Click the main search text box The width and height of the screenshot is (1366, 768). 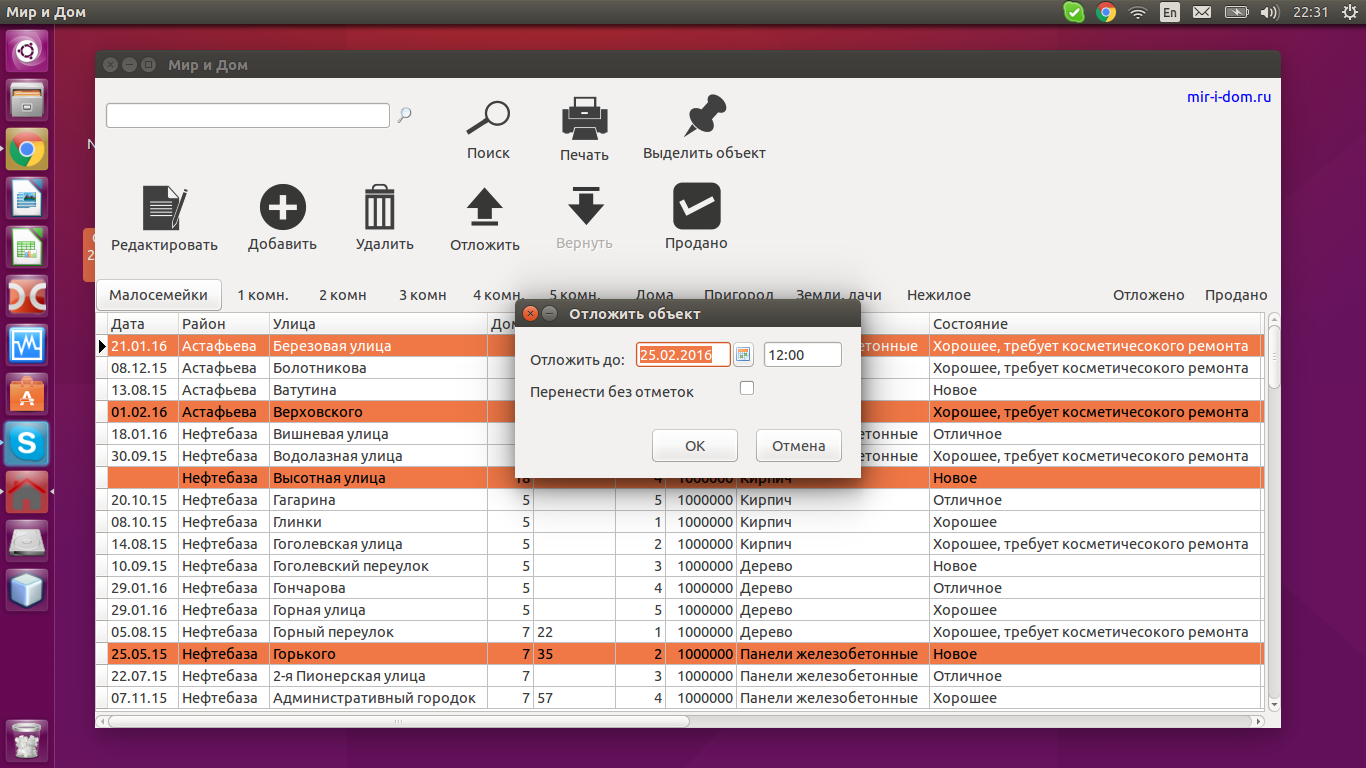tap(248, 115)
